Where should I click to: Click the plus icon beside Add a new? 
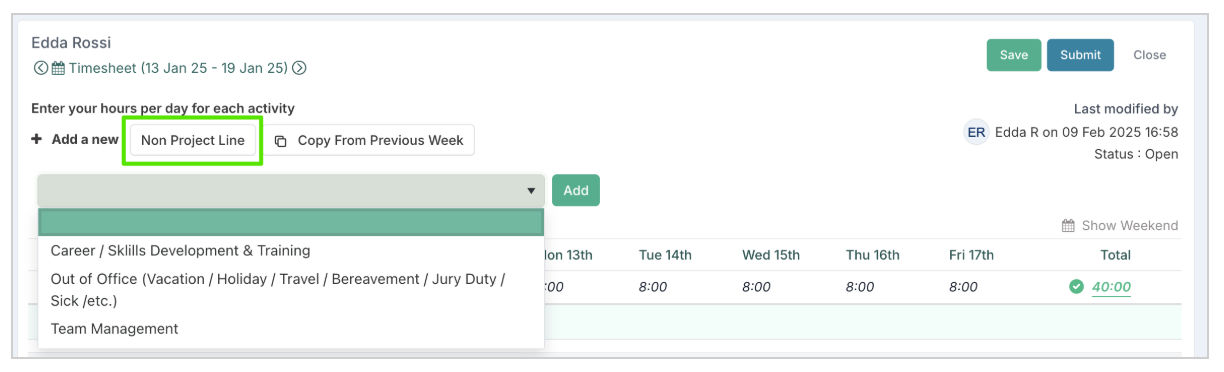37,139
